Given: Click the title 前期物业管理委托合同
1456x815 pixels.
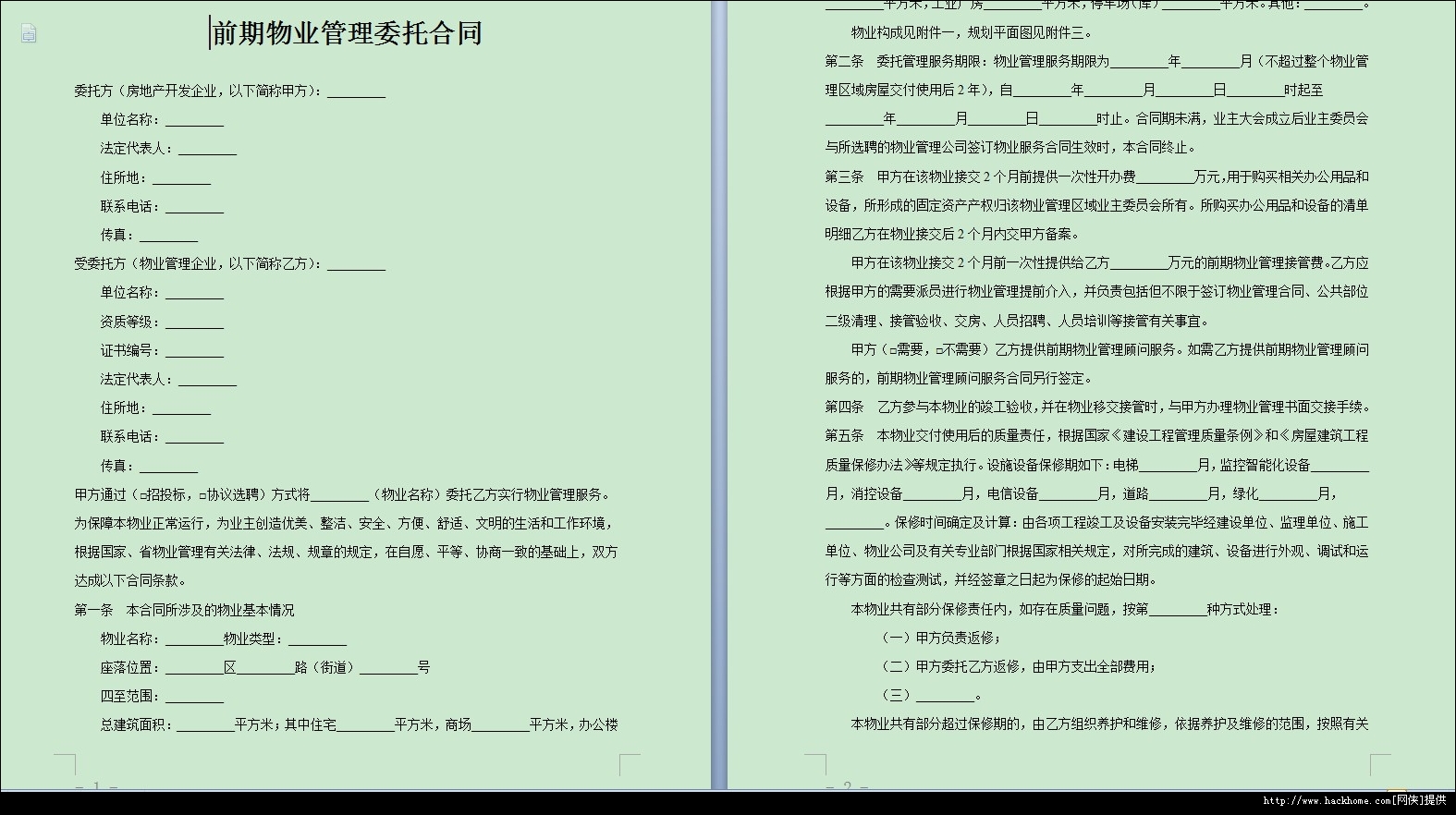Looking at the screenshot, I should tap(348, 34).
